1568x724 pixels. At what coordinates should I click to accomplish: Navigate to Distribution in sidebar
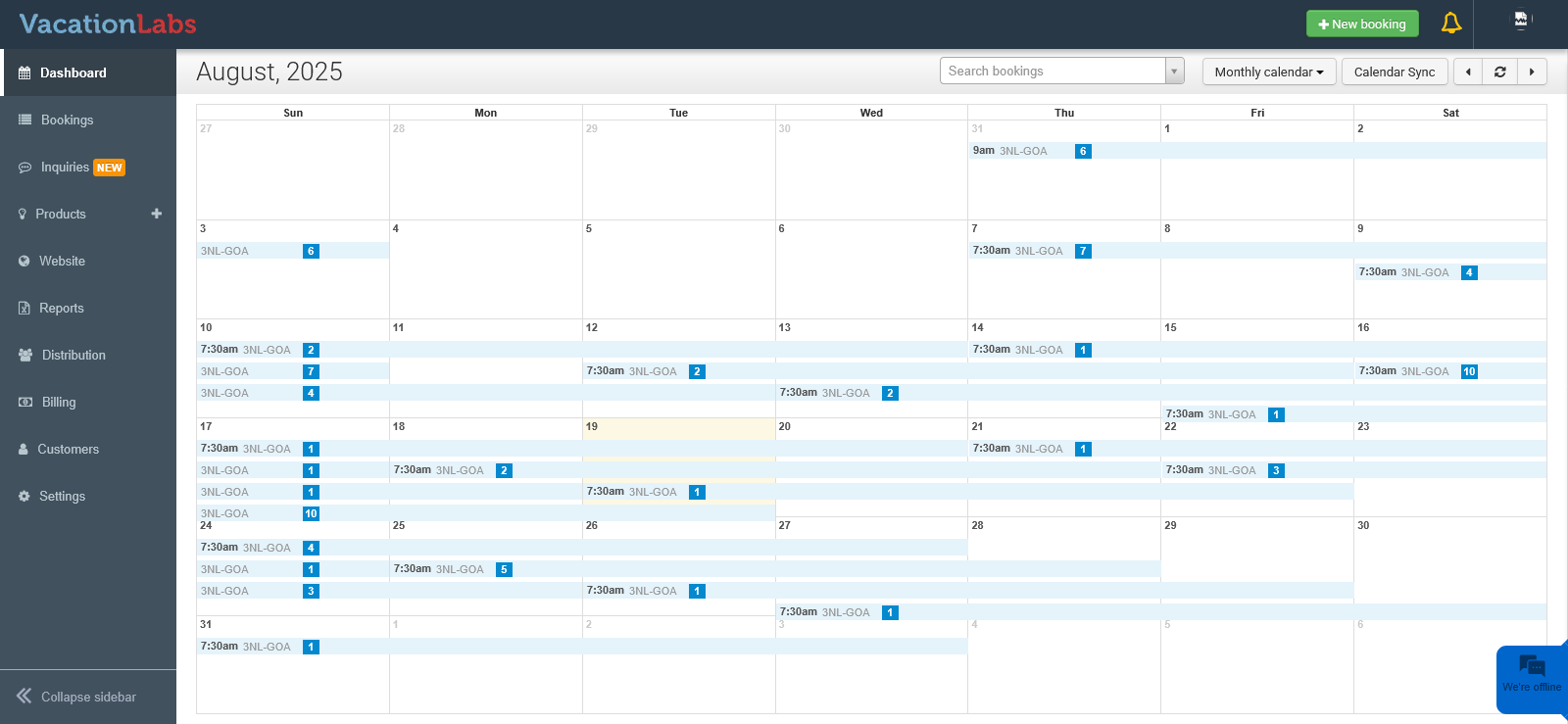(73, 355)
